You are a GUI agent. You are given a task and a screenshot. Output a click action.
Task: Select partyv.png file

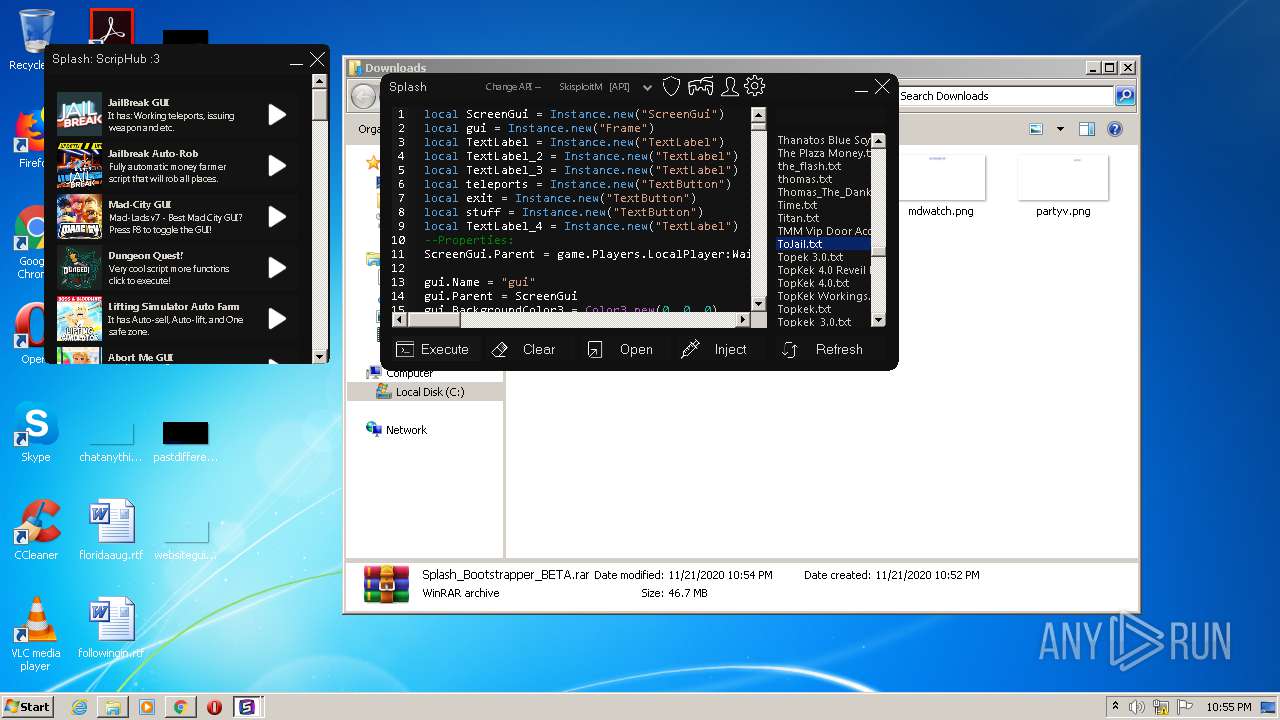click(x=1063, y=186)
